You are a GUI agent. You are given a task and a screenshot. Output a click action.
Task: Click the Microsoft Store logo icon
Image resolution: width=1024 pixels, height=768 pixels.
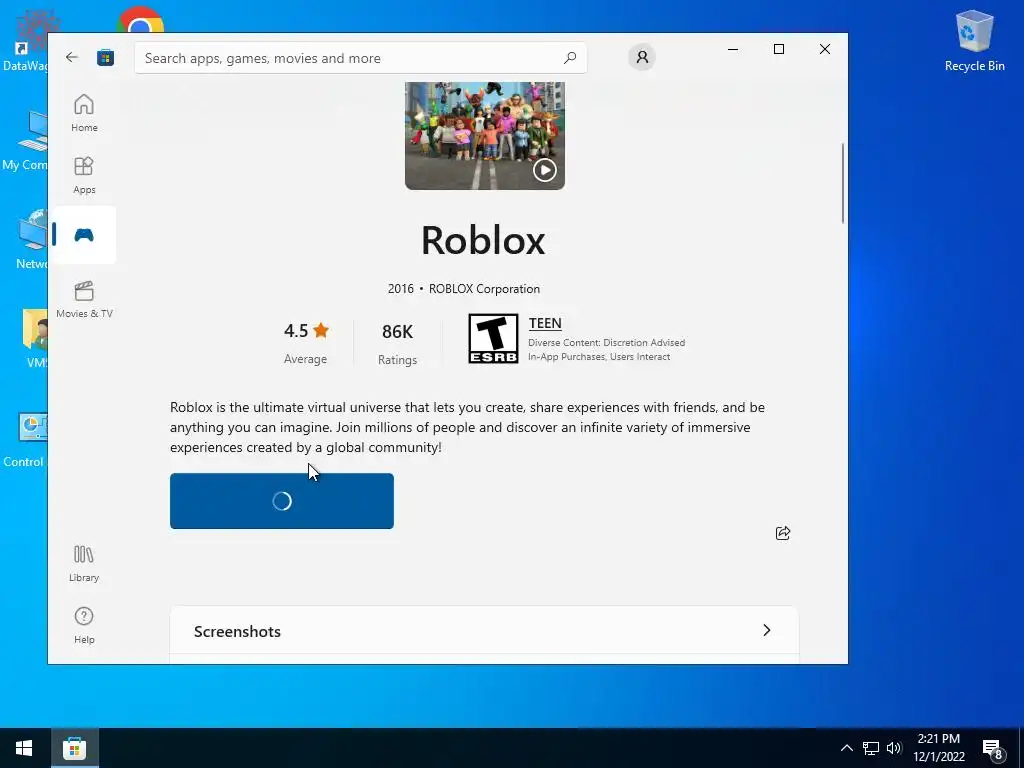pos(105,57)
